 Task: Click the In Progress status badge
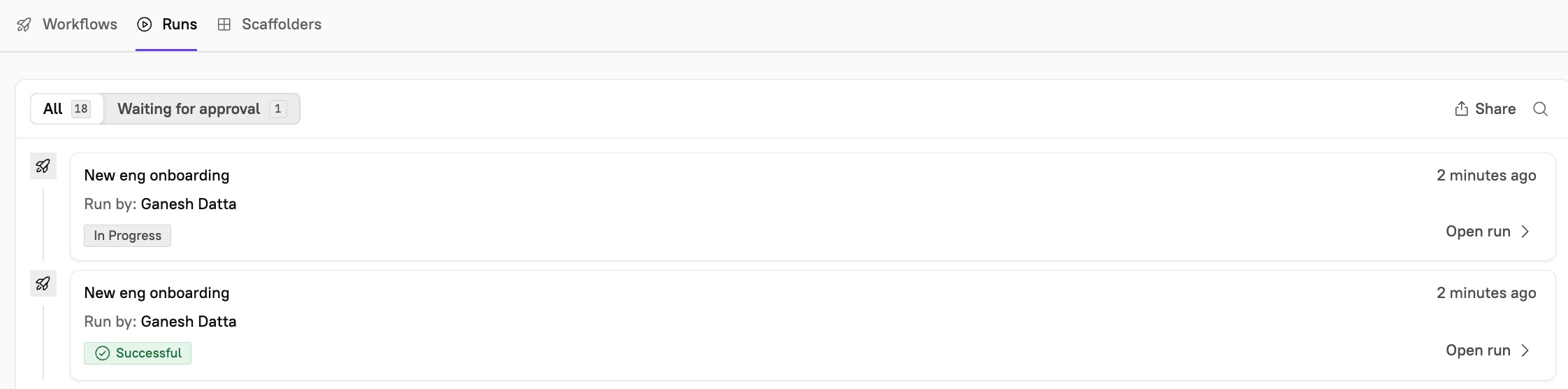point(127,236)
